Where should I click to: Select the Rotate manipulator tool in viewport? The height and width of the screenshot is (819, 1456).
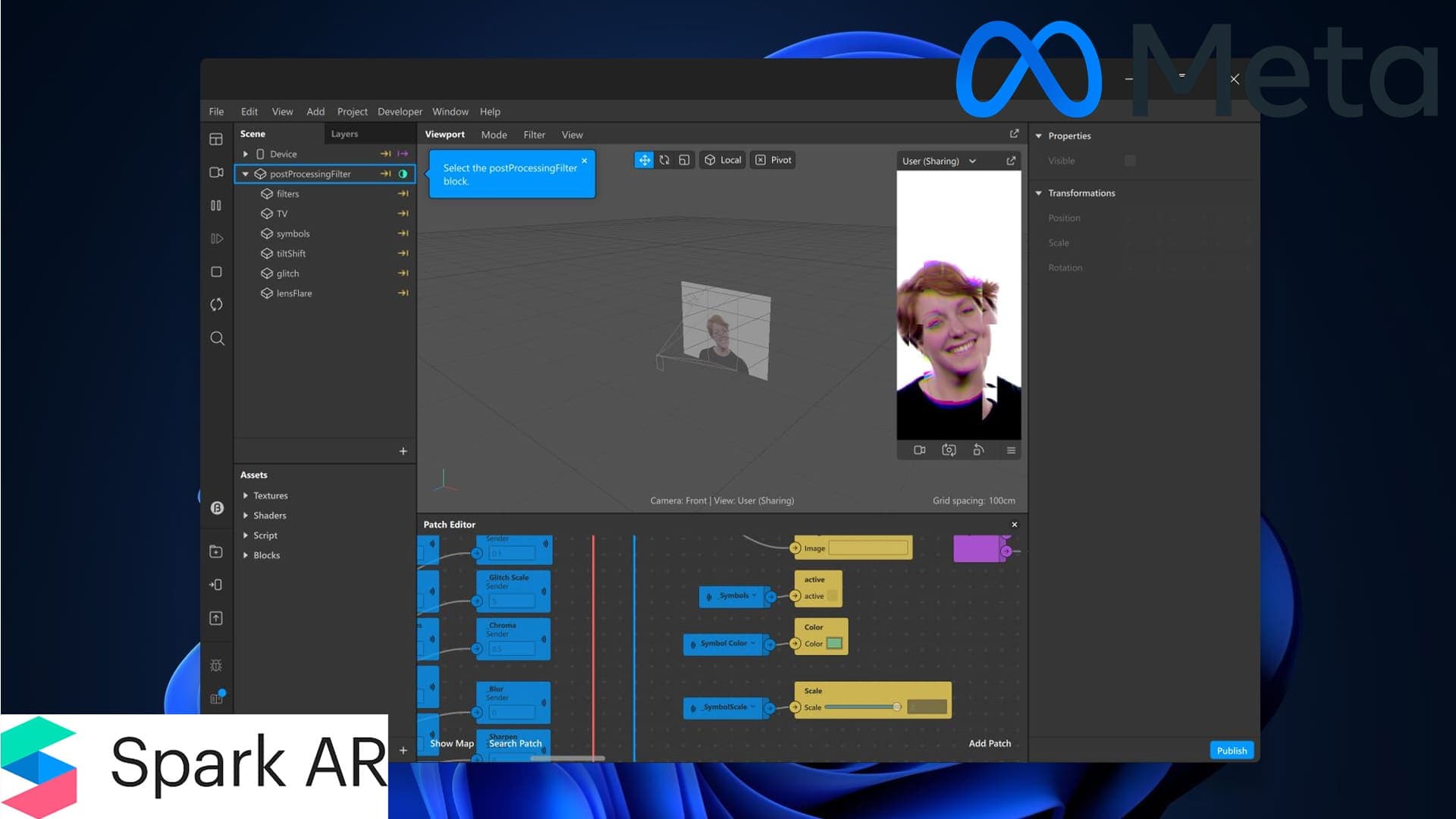(x=664, y=160)
